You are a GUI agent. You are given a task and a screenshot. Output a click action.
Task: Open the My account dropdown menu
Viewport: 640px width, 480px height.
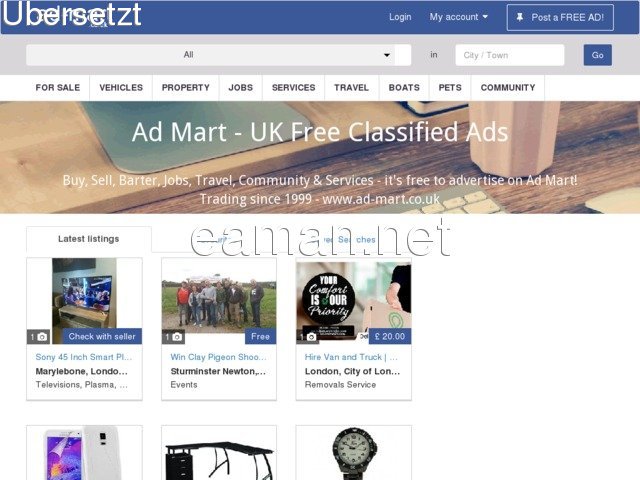(458, 17)
